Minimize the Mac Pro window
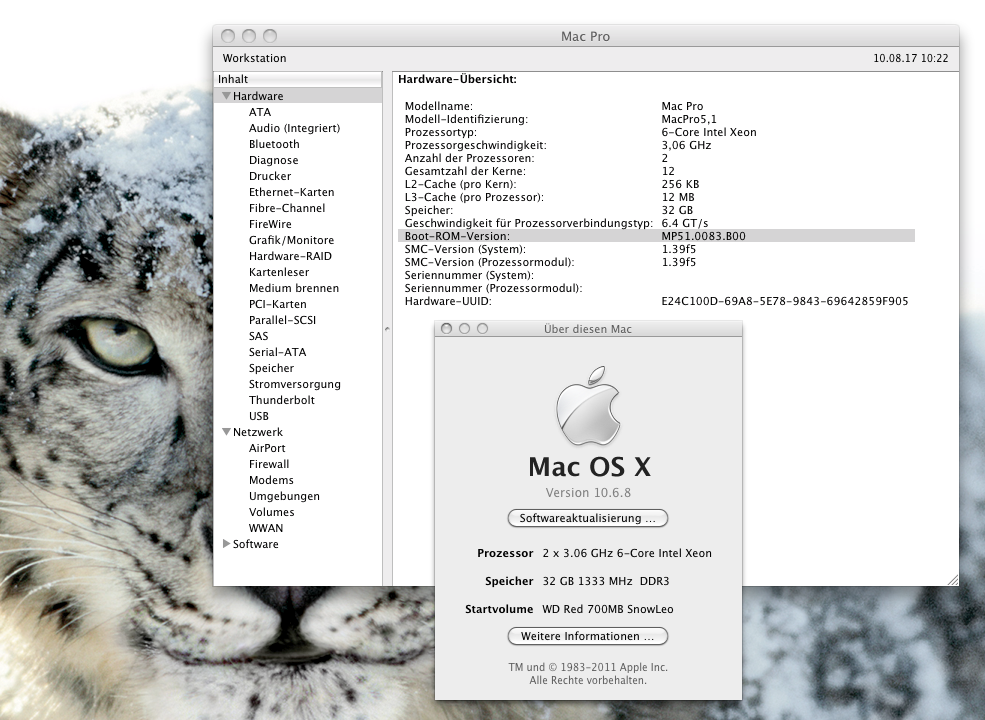The height and width of the screenshot is (720, 985). click(x=249, y=36)
